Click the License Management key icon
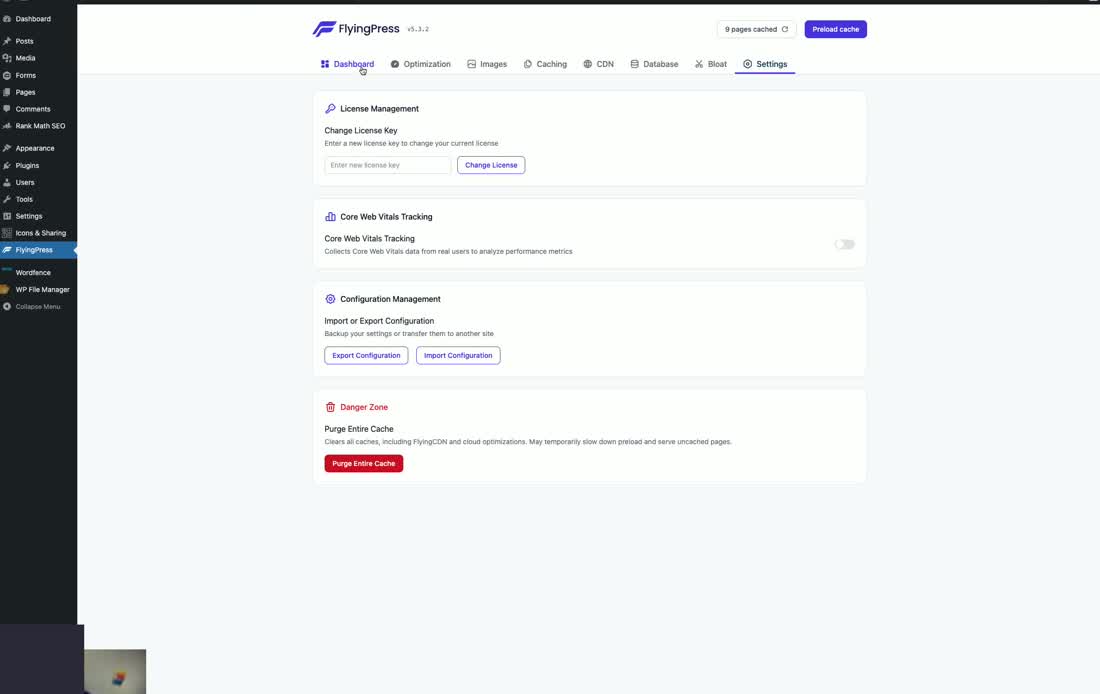This screenshot has width=1100, height=694. pos(330,109)
